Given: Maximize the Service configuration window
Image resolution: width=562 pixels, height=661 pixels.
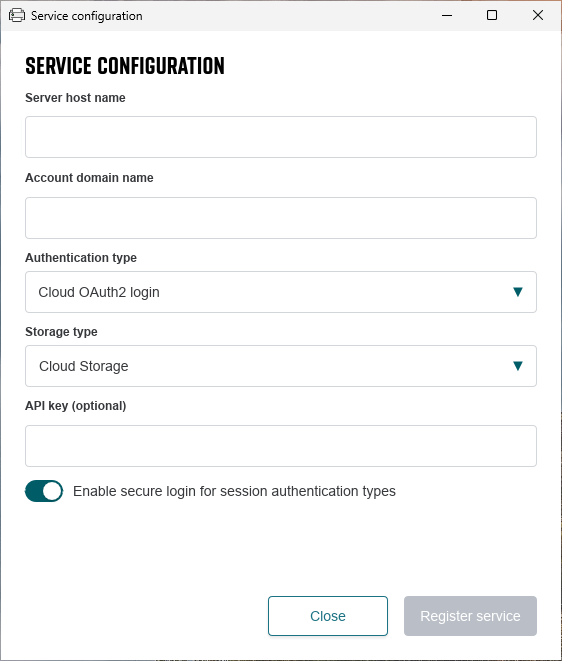Looking at the screenshot, I should pyautogui.click(x=492, y=16).
